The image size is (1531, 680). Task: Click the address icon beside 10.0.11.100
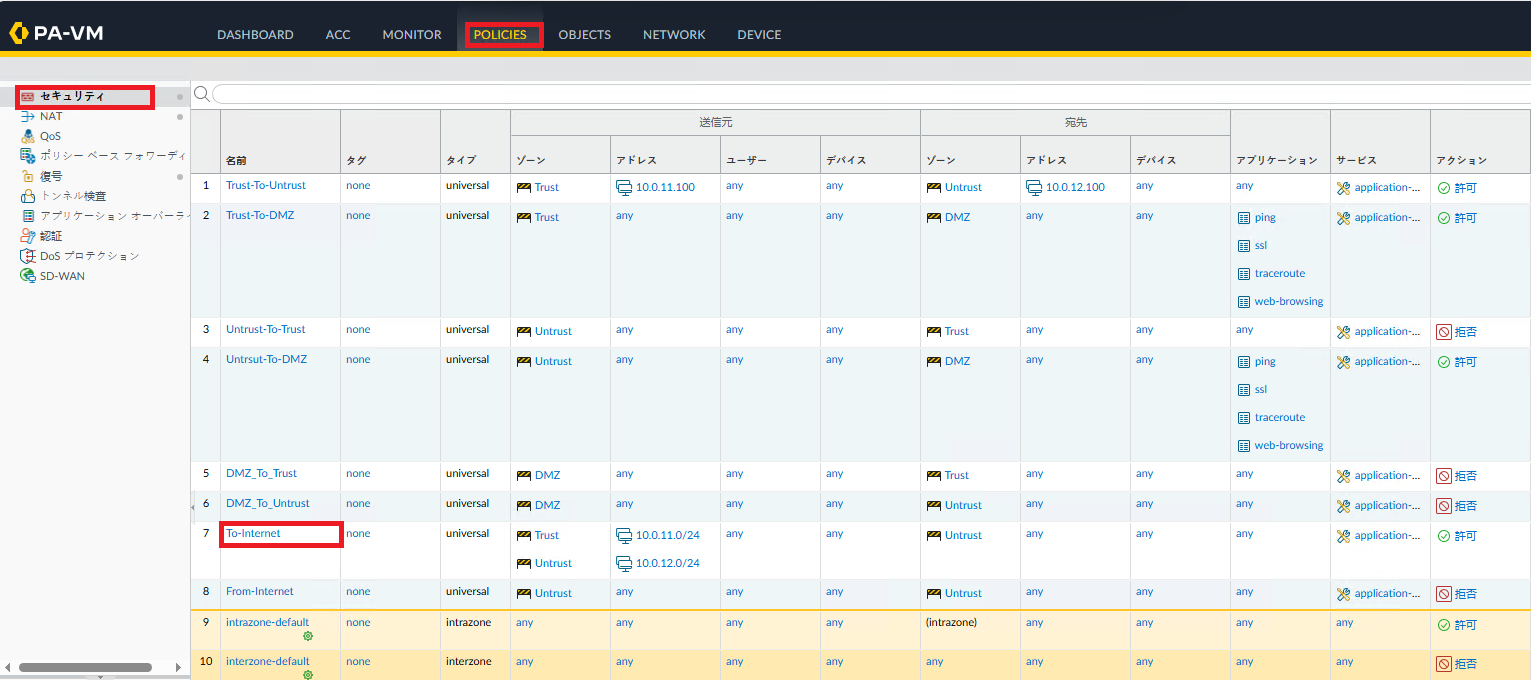(x=624, y=188)
